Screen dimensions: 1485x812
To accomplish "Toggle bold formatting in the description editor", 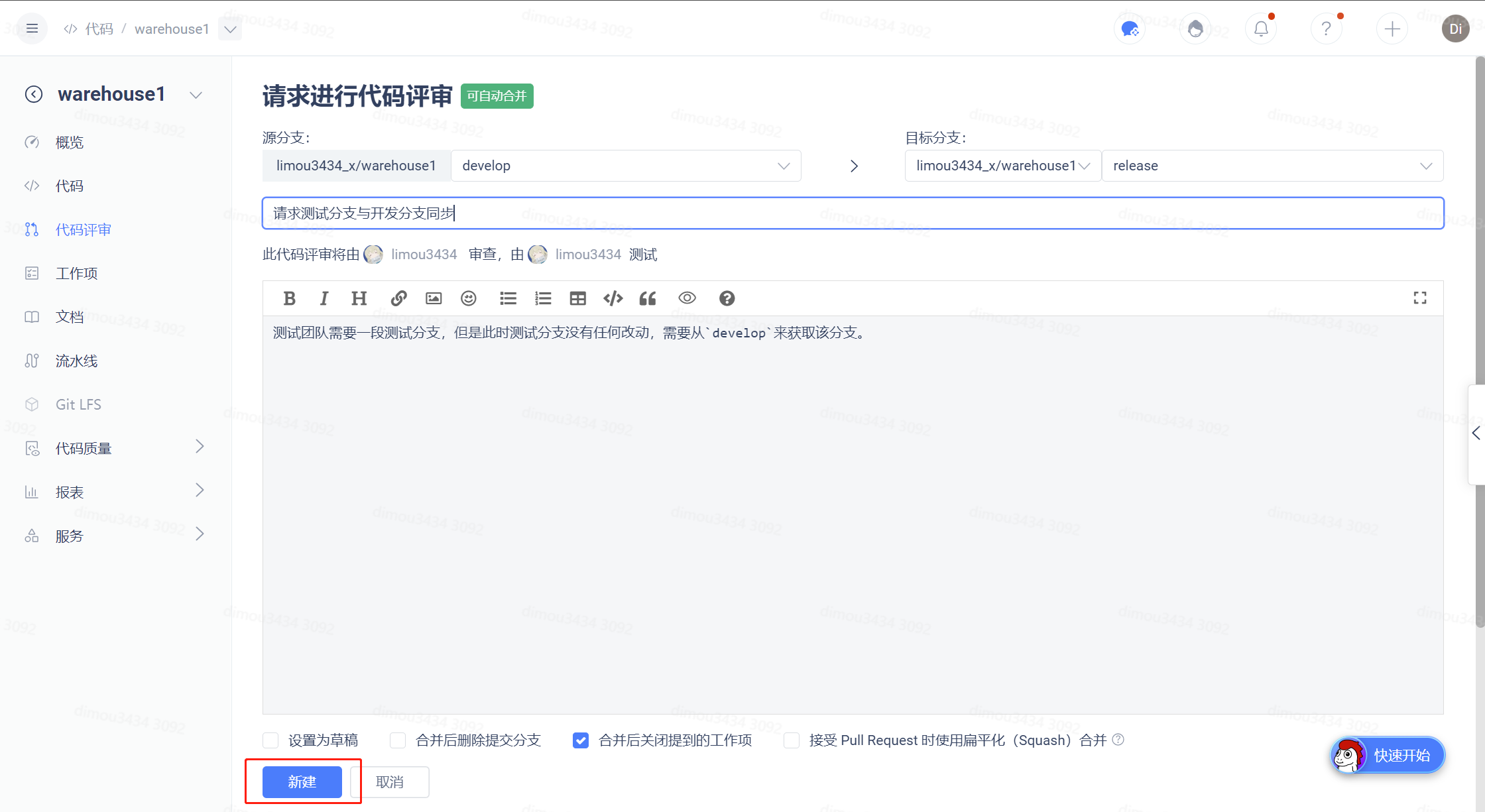I will pyautogui.click(x=289, y=298).
